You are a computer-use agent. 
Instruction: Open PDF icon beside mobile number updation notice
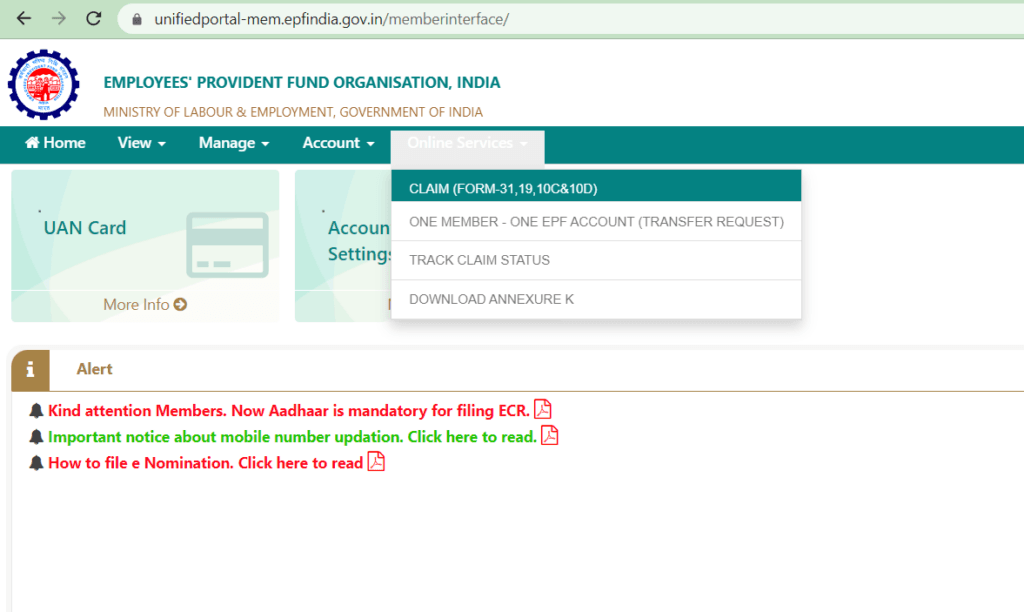tap(549, 436)
